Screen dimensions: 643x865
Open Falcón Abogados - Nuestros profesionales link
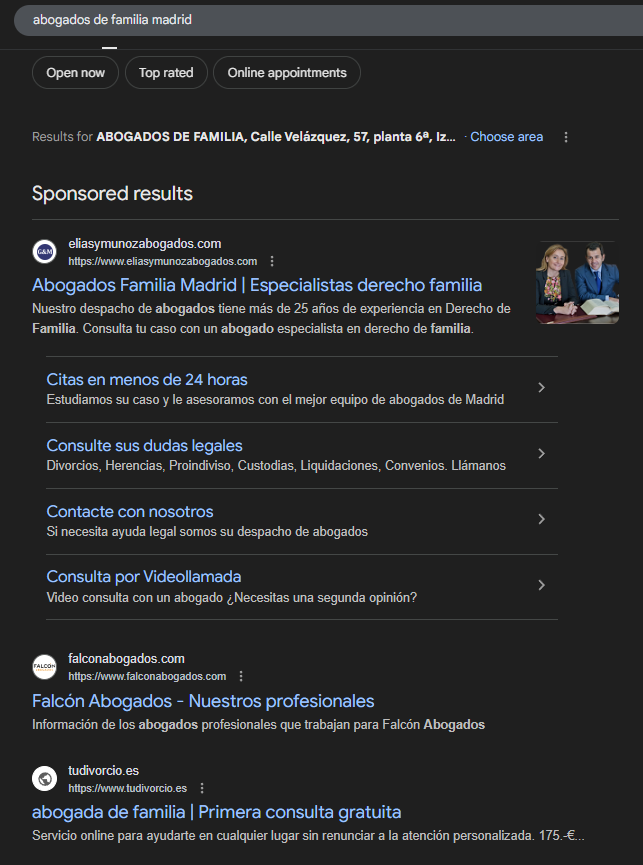[203, 701]
